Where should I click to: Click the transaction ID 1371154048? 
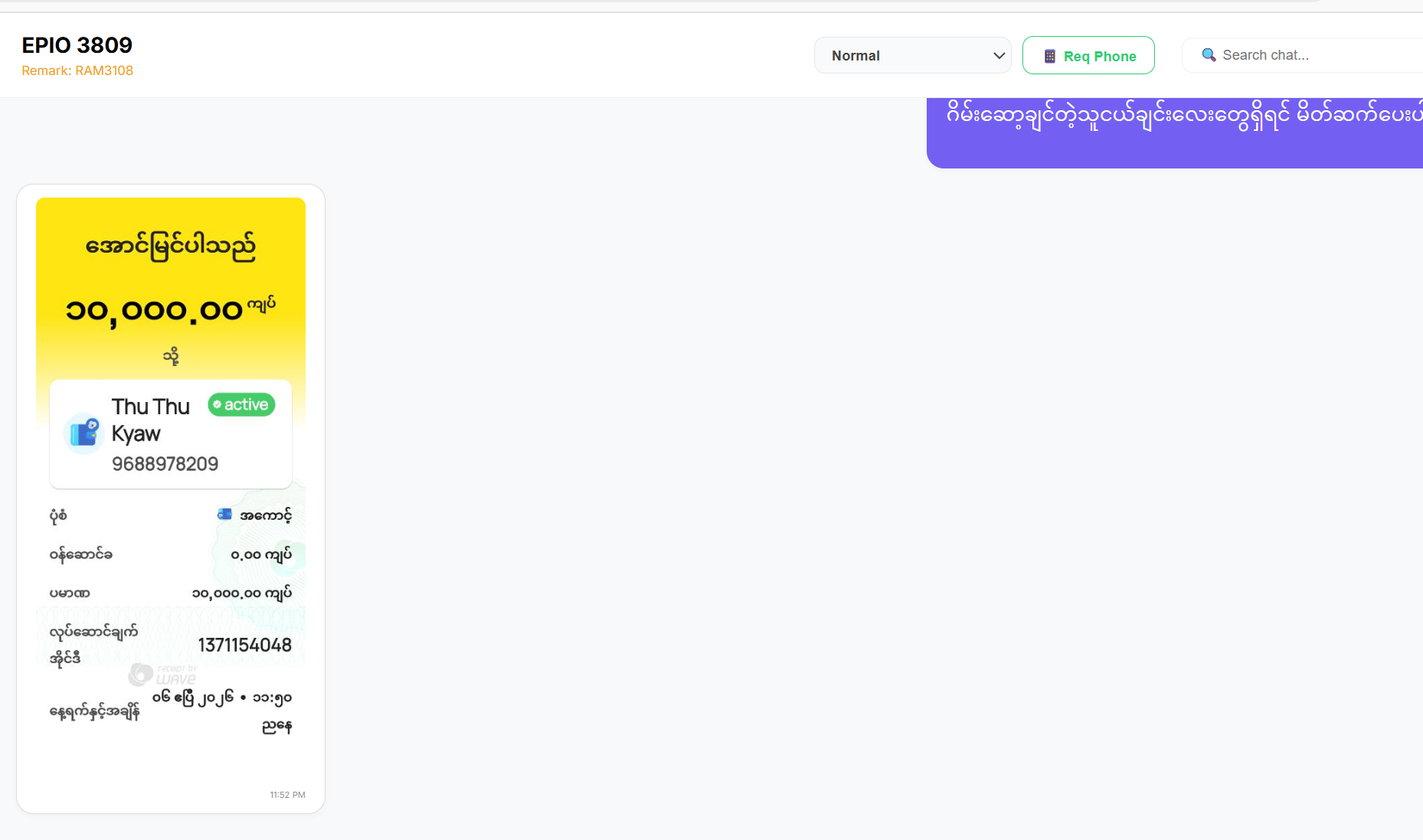point(244,646)
